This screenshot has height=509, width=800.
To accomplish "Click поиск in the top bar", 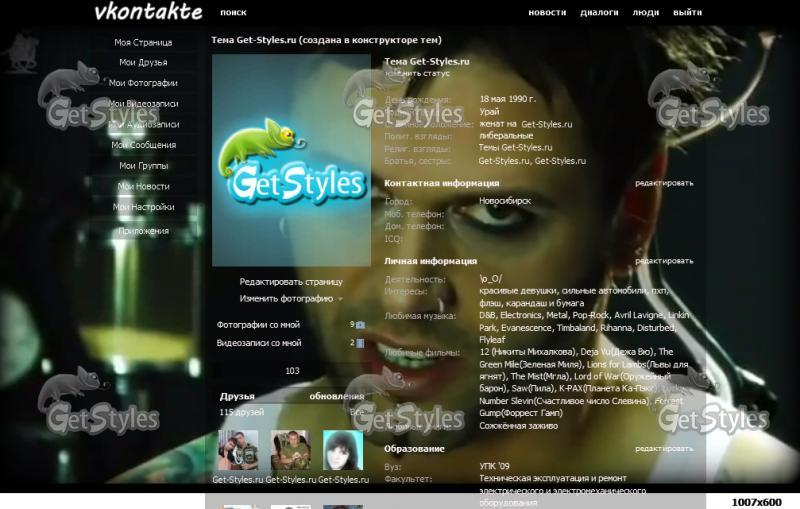I will (x=233, y=13).
